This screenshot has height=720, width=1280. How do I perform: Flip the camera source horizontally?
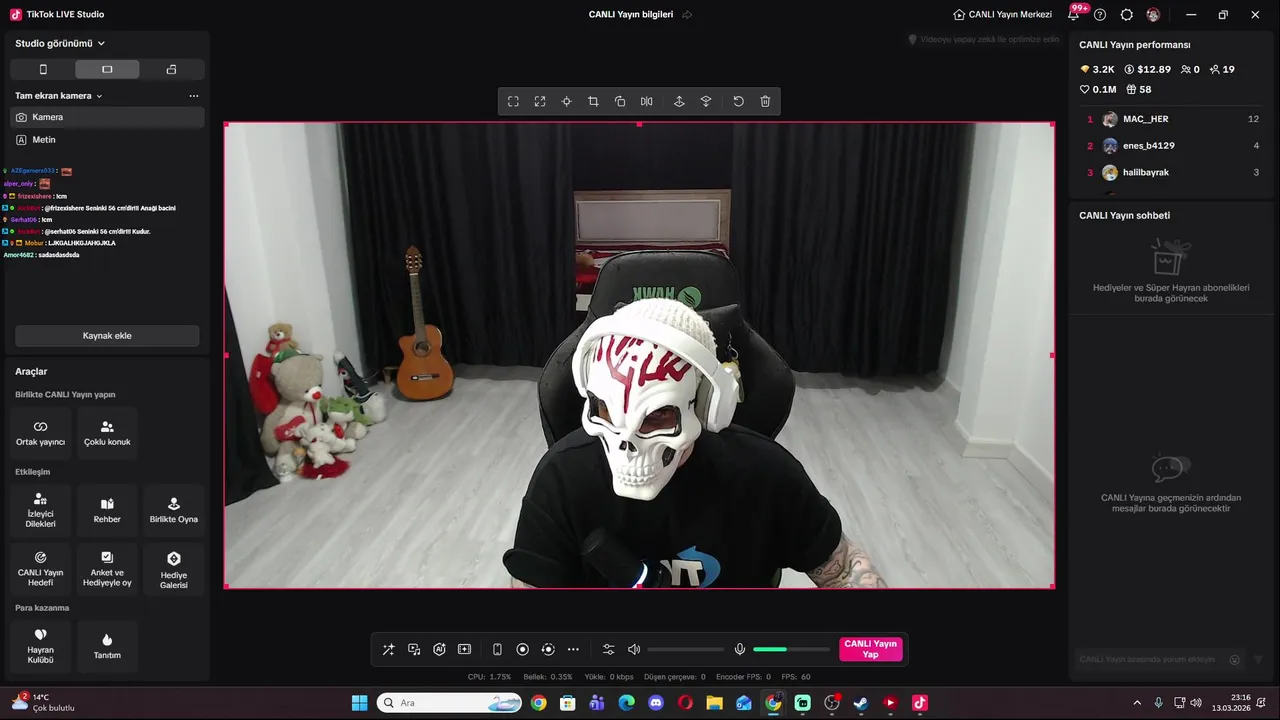point(647,101)
